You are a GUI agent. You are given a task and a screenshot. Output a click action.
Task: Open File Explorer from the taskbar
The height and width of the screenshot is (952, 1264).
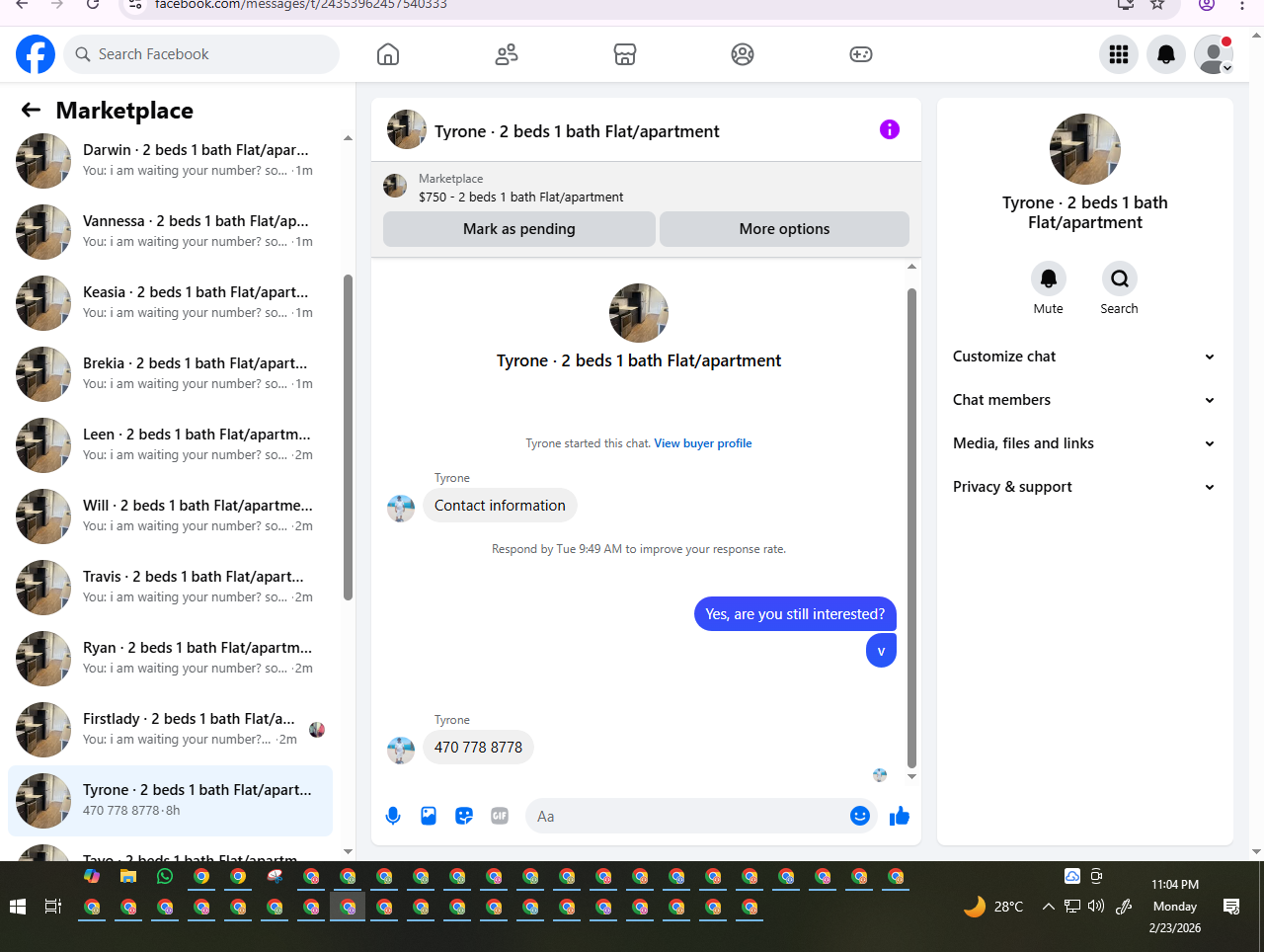click(x=128, y=876)
